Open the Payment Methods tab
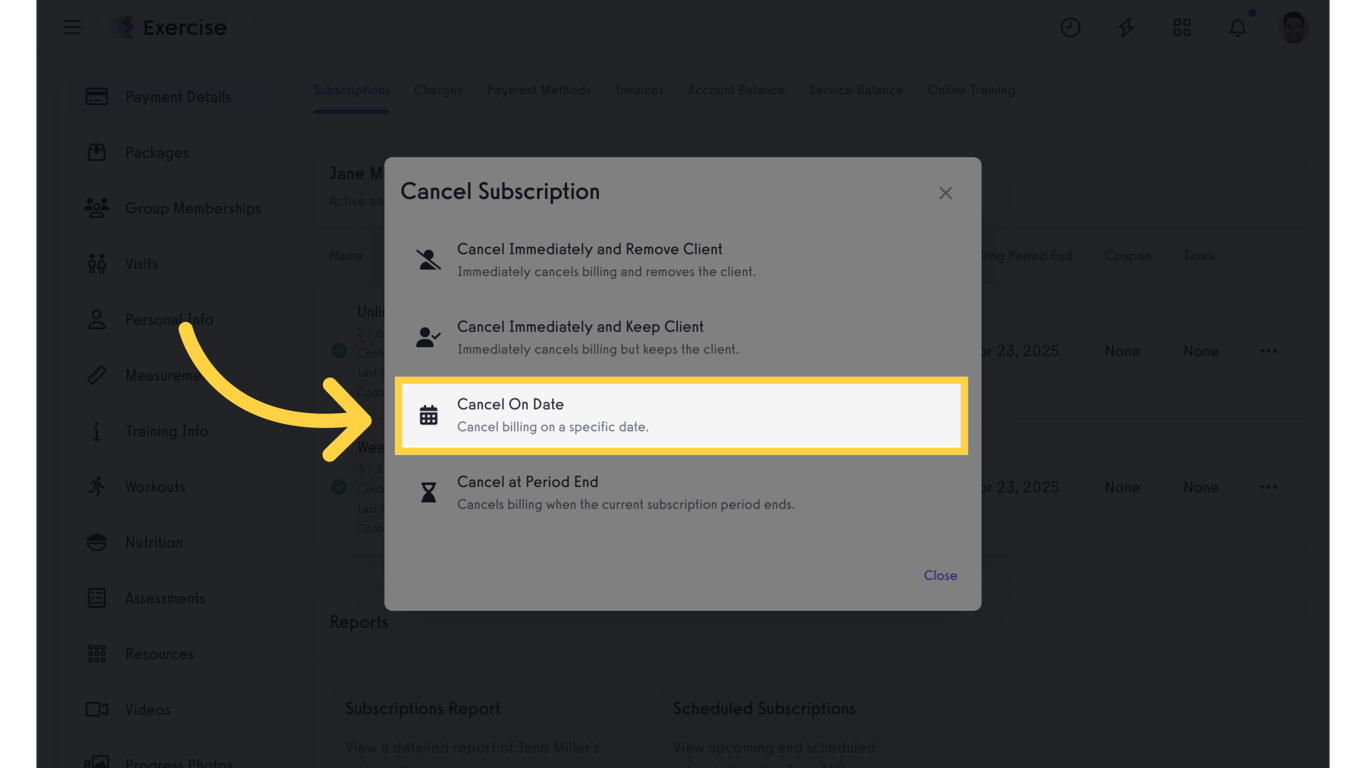This screenshot has width=1366, height=768. 538,90
